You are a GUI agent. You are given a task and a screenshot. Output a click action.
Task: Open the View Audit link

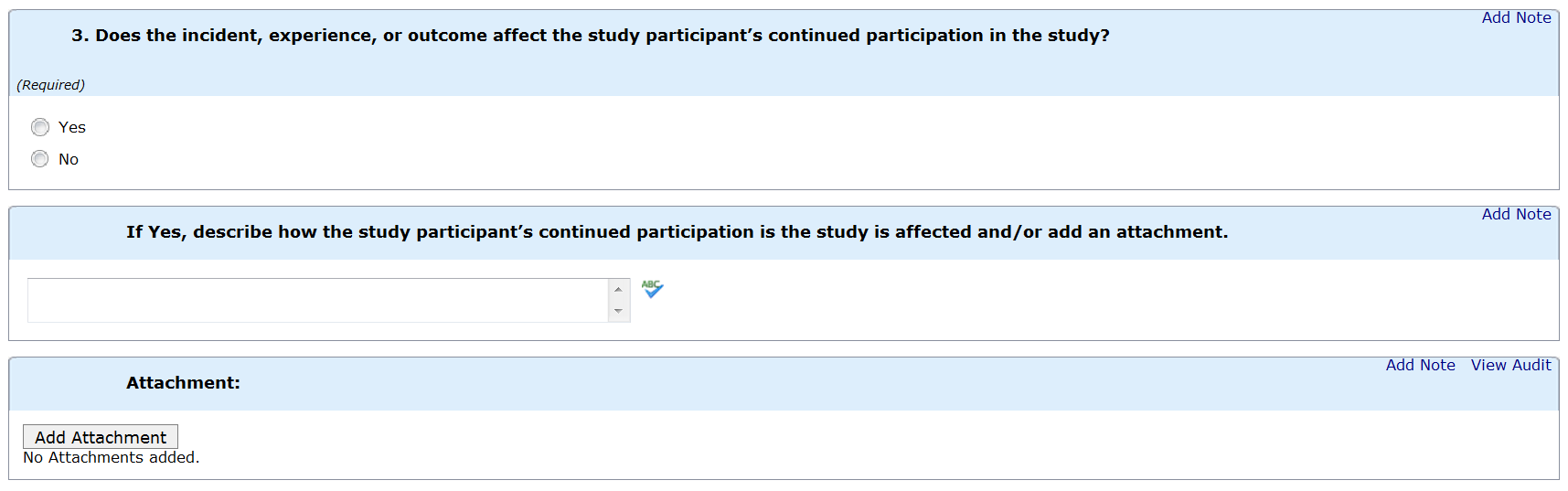coord(1510,365)
